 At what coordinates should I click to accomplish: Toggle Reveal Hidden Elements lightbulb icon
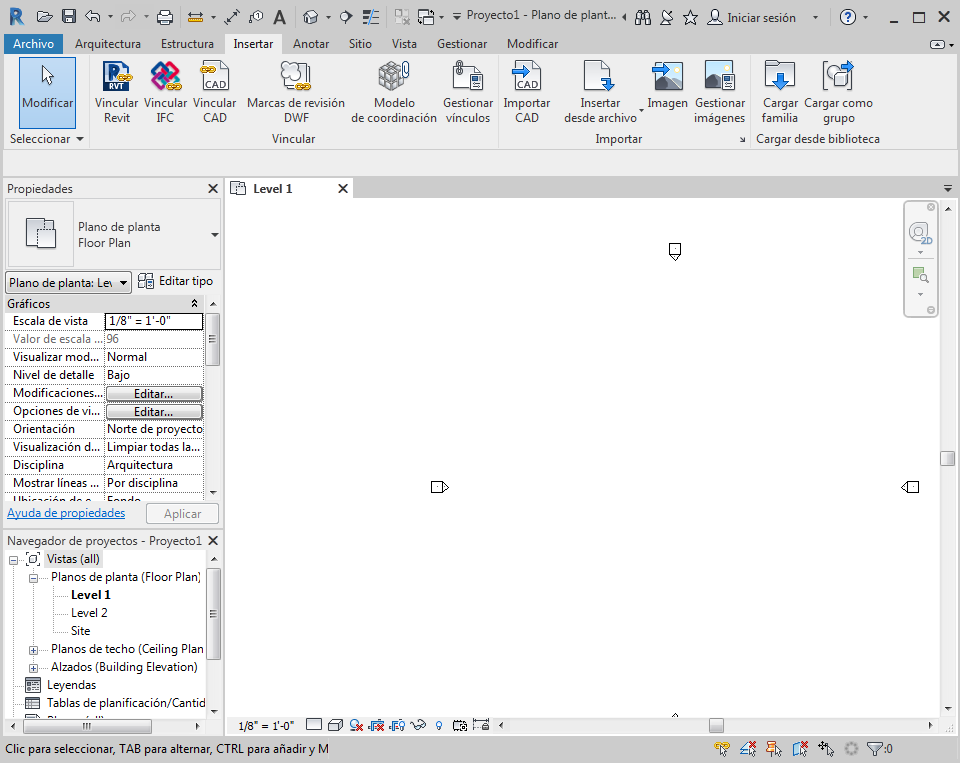point(439,726)
